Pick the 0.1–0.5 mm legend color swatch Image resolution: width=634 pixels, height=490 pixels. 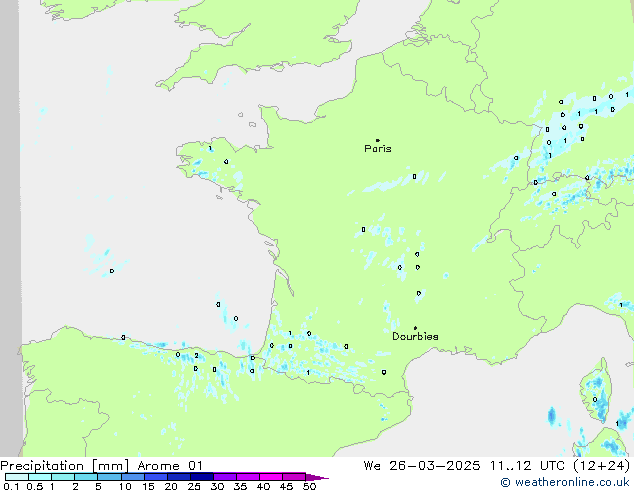17,477
